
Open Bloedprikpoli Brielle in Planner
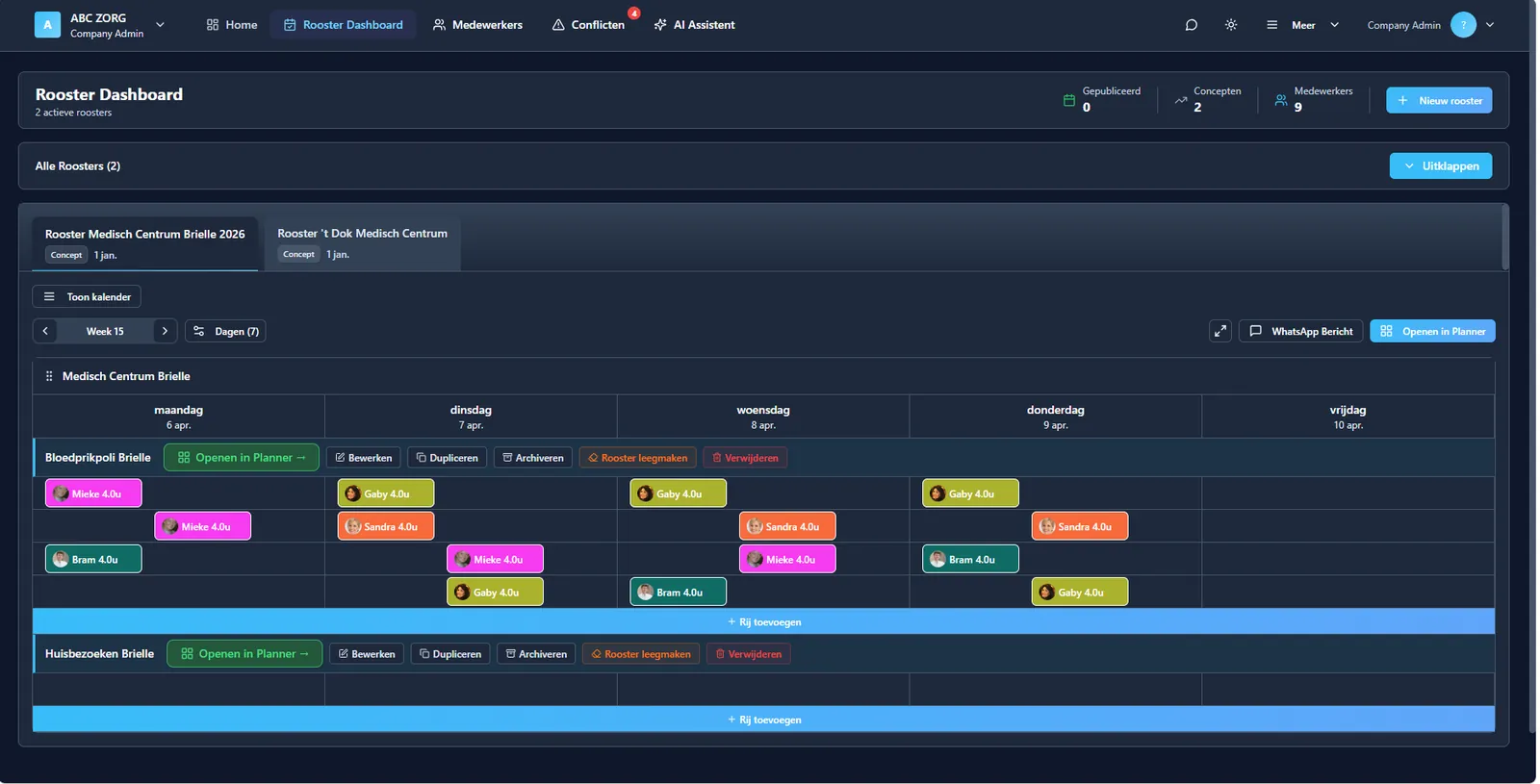(x=242, y=458)
